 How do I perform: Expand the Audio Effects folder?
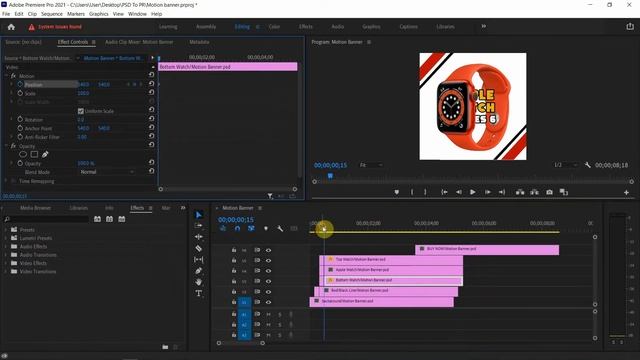point(6,247)
